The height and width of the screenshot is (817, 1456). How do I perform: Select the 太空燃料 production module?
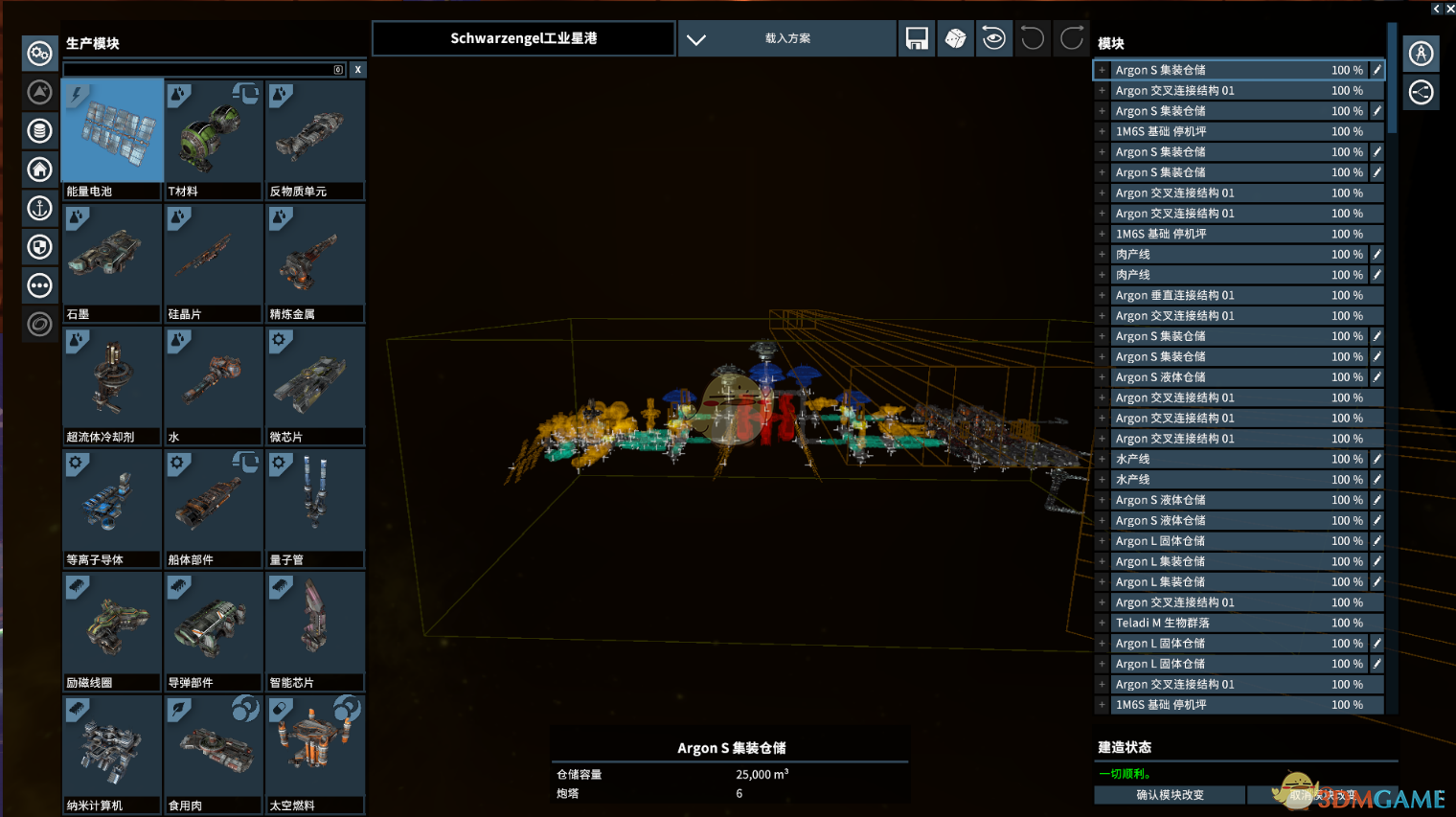coord(314,755)
